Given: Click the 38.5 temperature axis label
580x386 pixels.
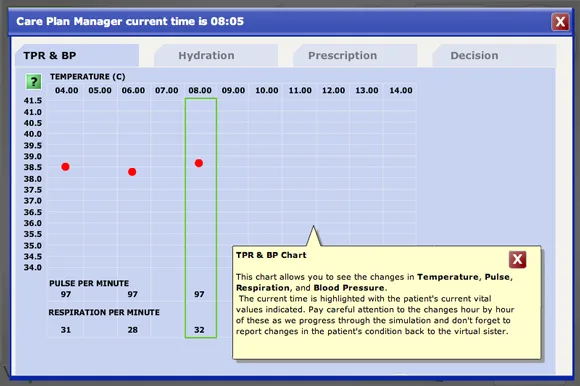Looking at the screenshot, I should [33, 167].
